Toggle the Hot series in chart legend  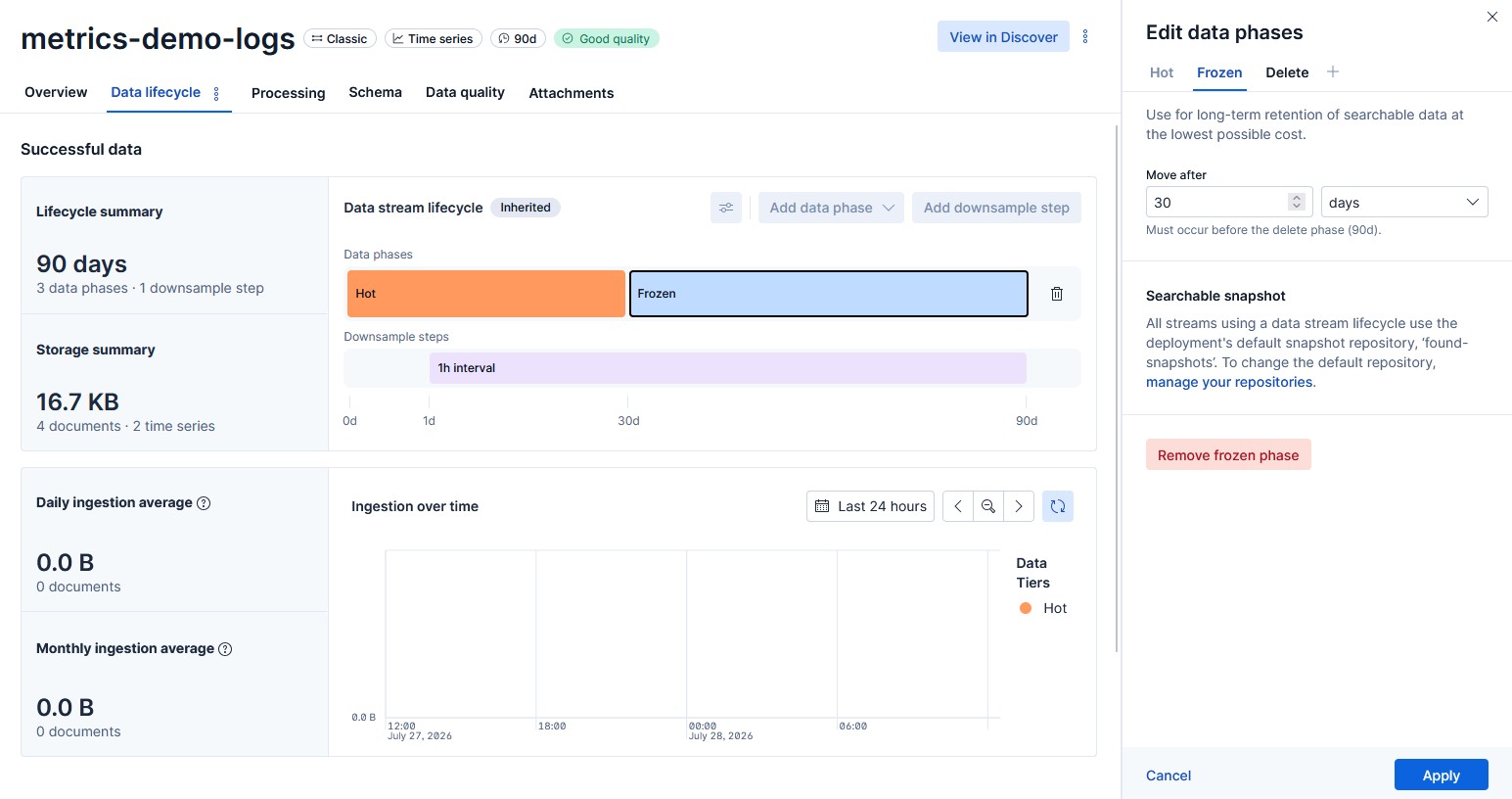1043,608
